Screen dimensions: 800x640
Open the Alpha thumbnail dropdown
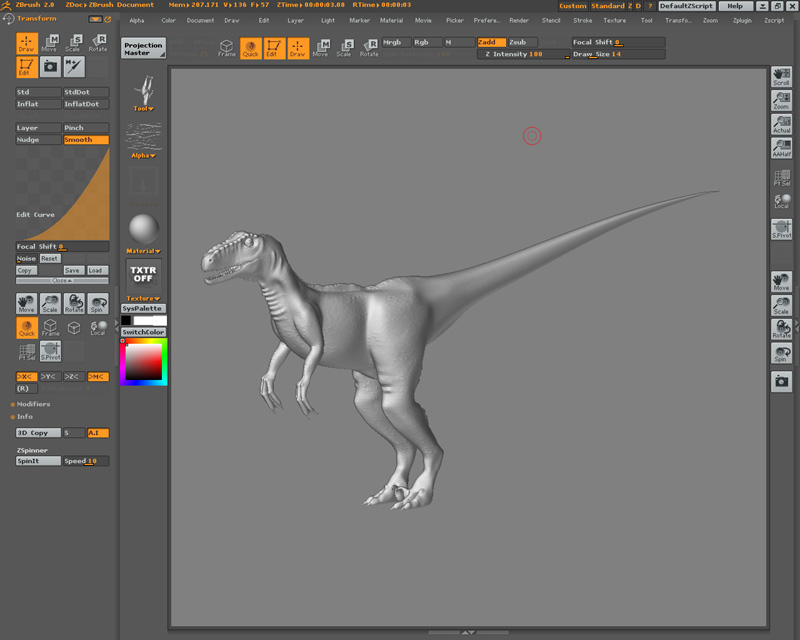click(x=144, y=141)
